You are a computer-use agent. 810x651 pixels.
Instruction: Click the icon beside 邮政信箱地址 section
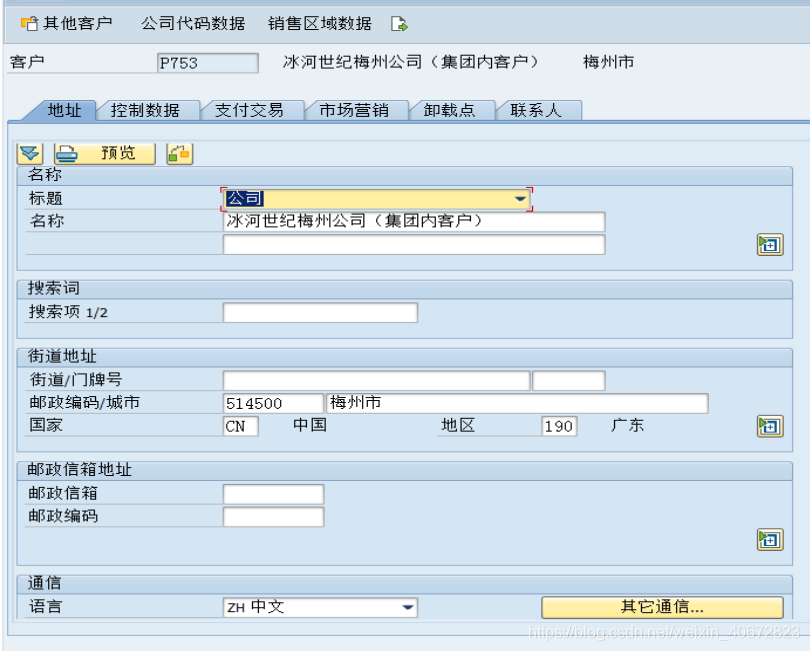point(769,539)
